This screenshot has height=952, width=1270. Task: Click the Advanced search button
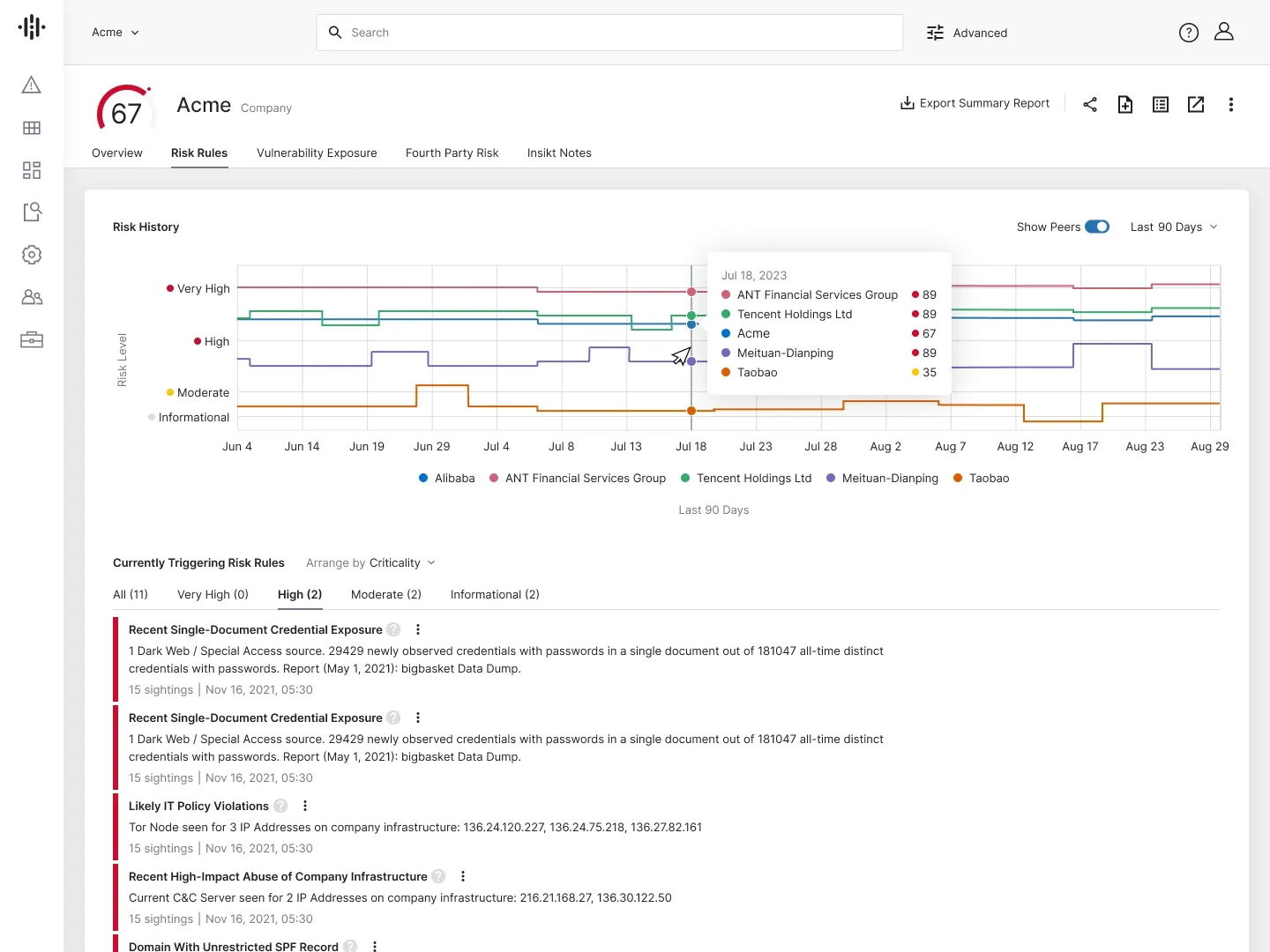pyautogui.click(x=967, y=33)
